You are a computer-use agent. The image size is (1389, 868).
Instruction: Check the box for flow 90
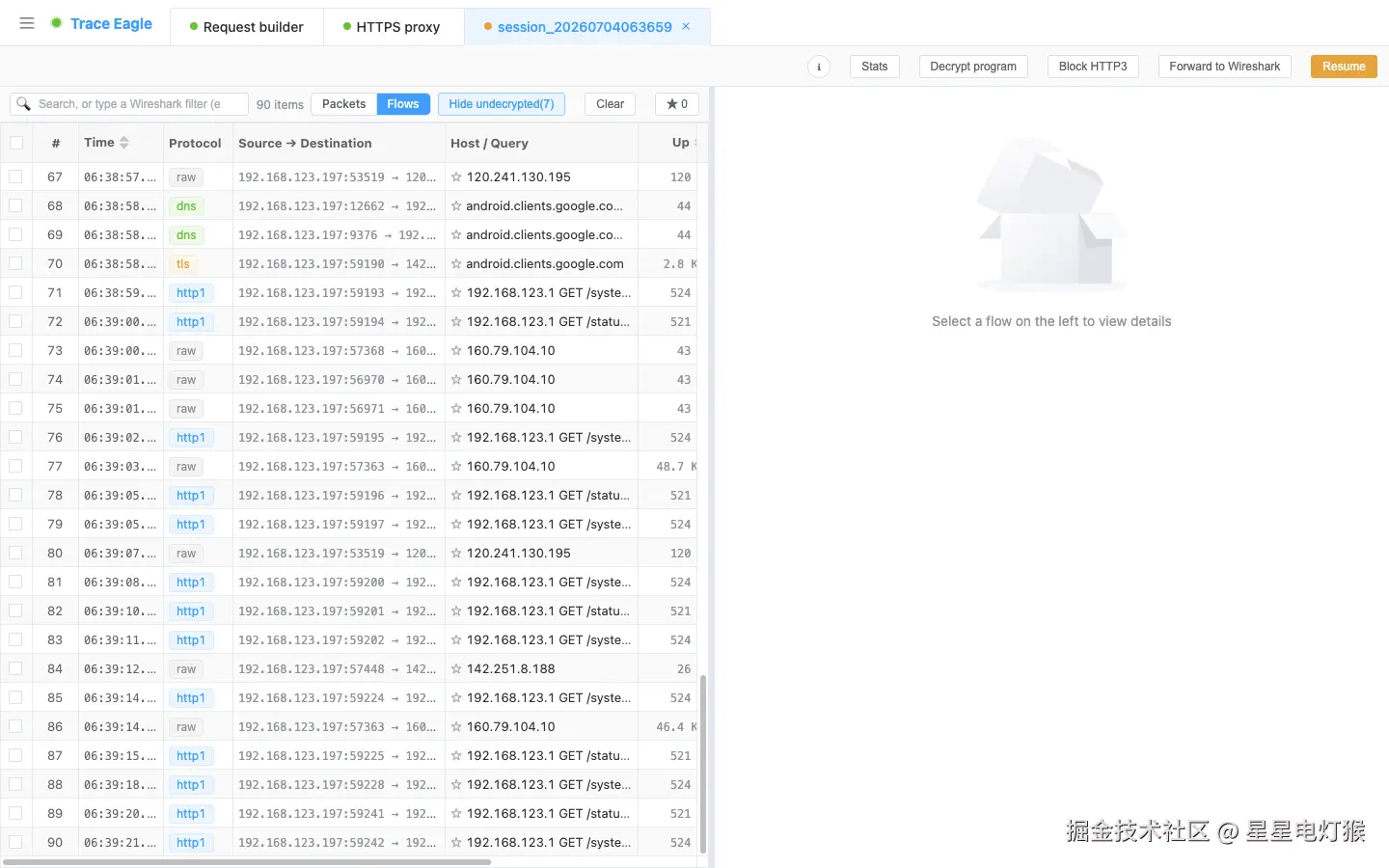point(15,842)
